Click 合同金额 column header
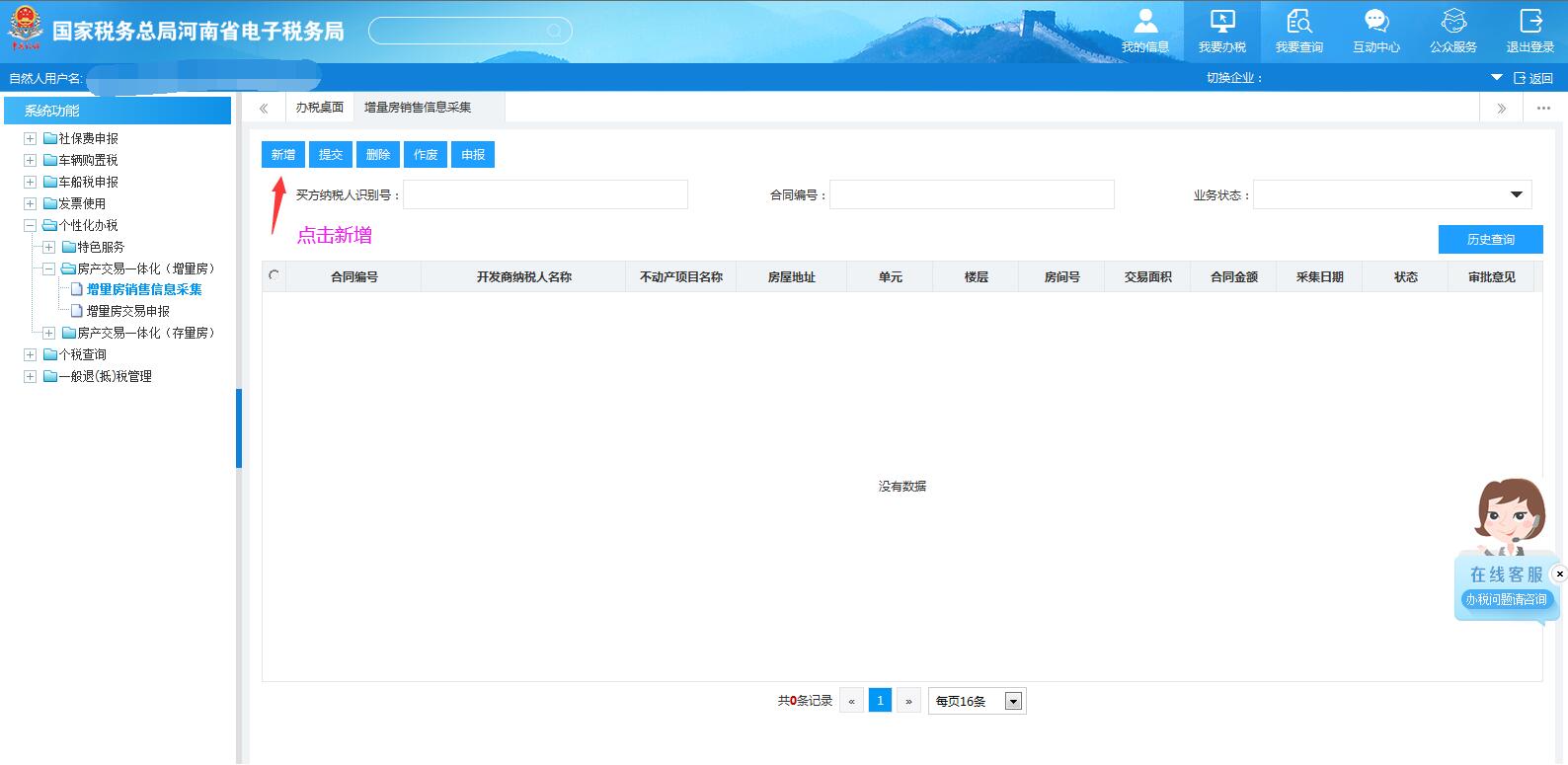The height and width of the screenshot is (765, 1568). 1234,277
